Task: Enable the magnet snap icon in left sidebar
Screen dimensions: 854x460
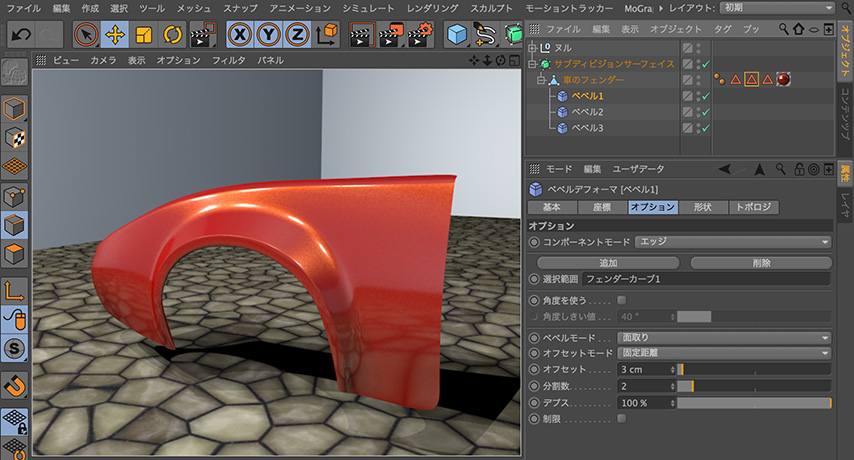Action: (x=15, y=385)
